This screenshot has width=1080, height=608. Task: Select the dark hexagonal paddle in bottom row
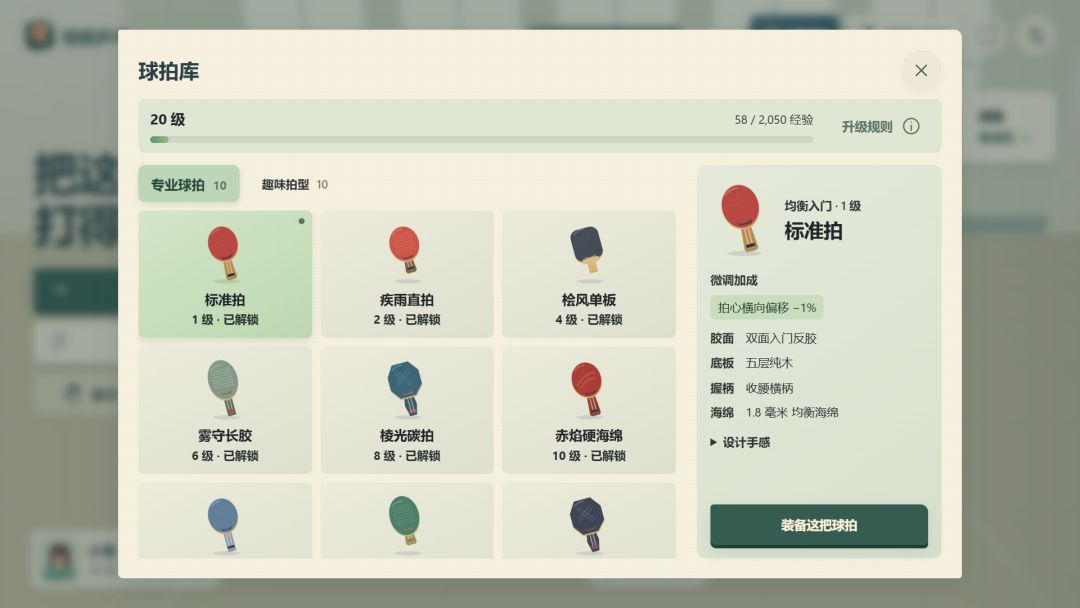[588, 521]
